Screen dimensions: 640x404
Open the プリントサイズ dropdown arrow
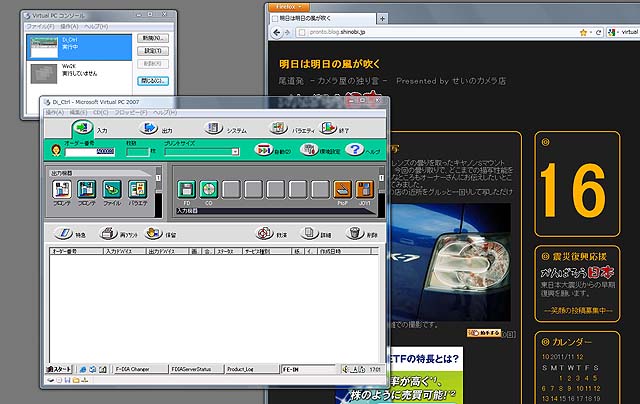[235, 152]
